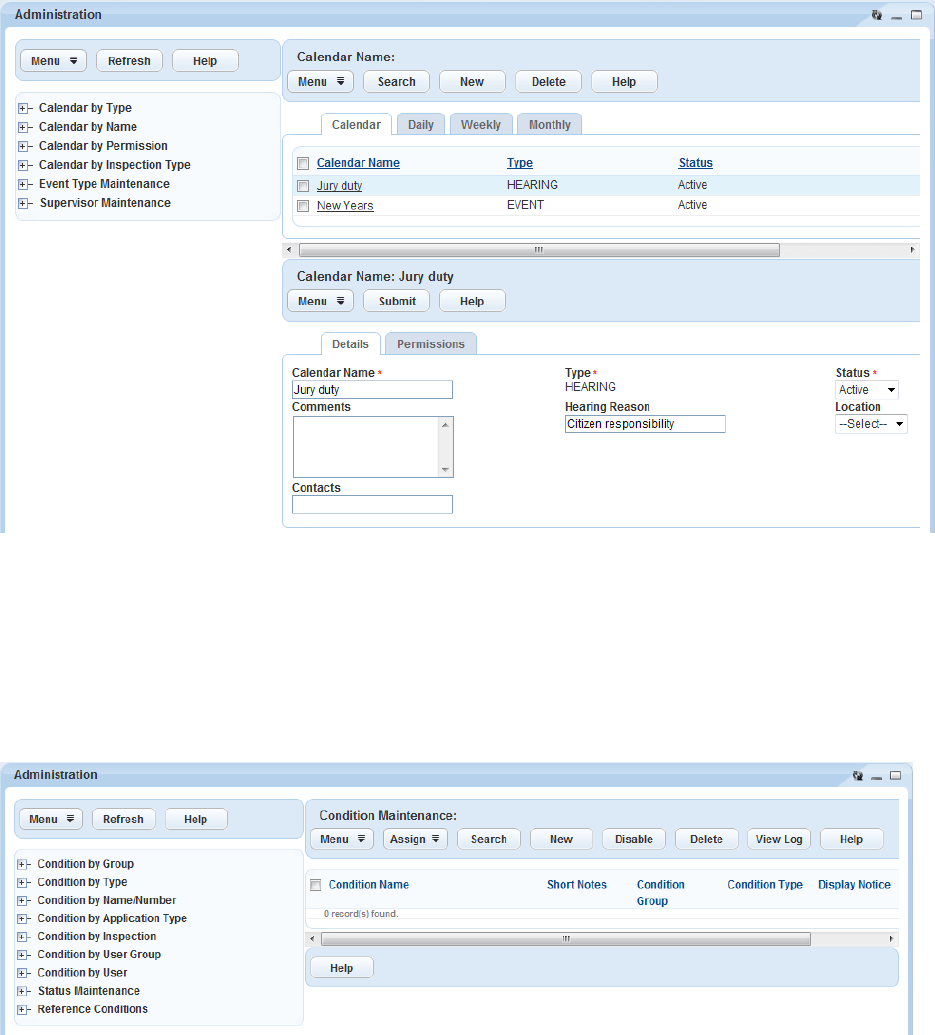Screen dimensions: 935x1035
Task: Click the Comments text area
Action: pos(366,447)
